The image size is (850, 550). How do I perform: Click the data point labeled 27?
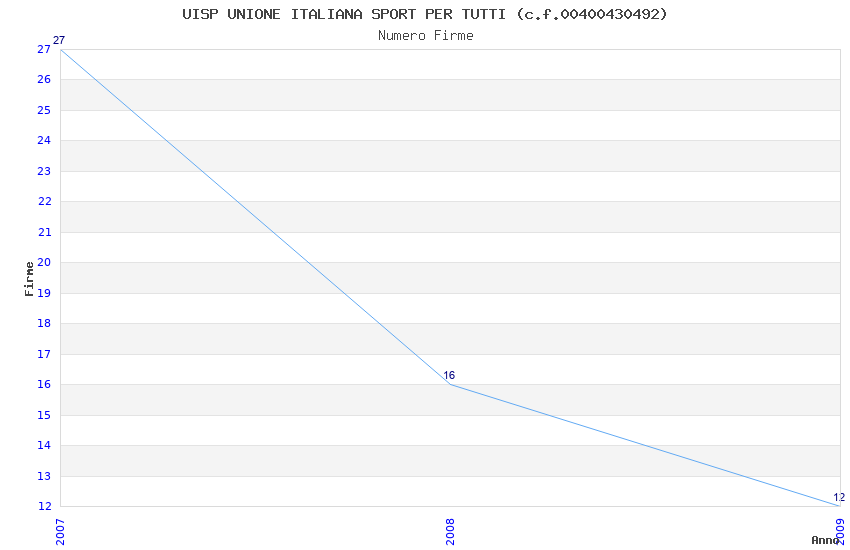tap(60, 49)
